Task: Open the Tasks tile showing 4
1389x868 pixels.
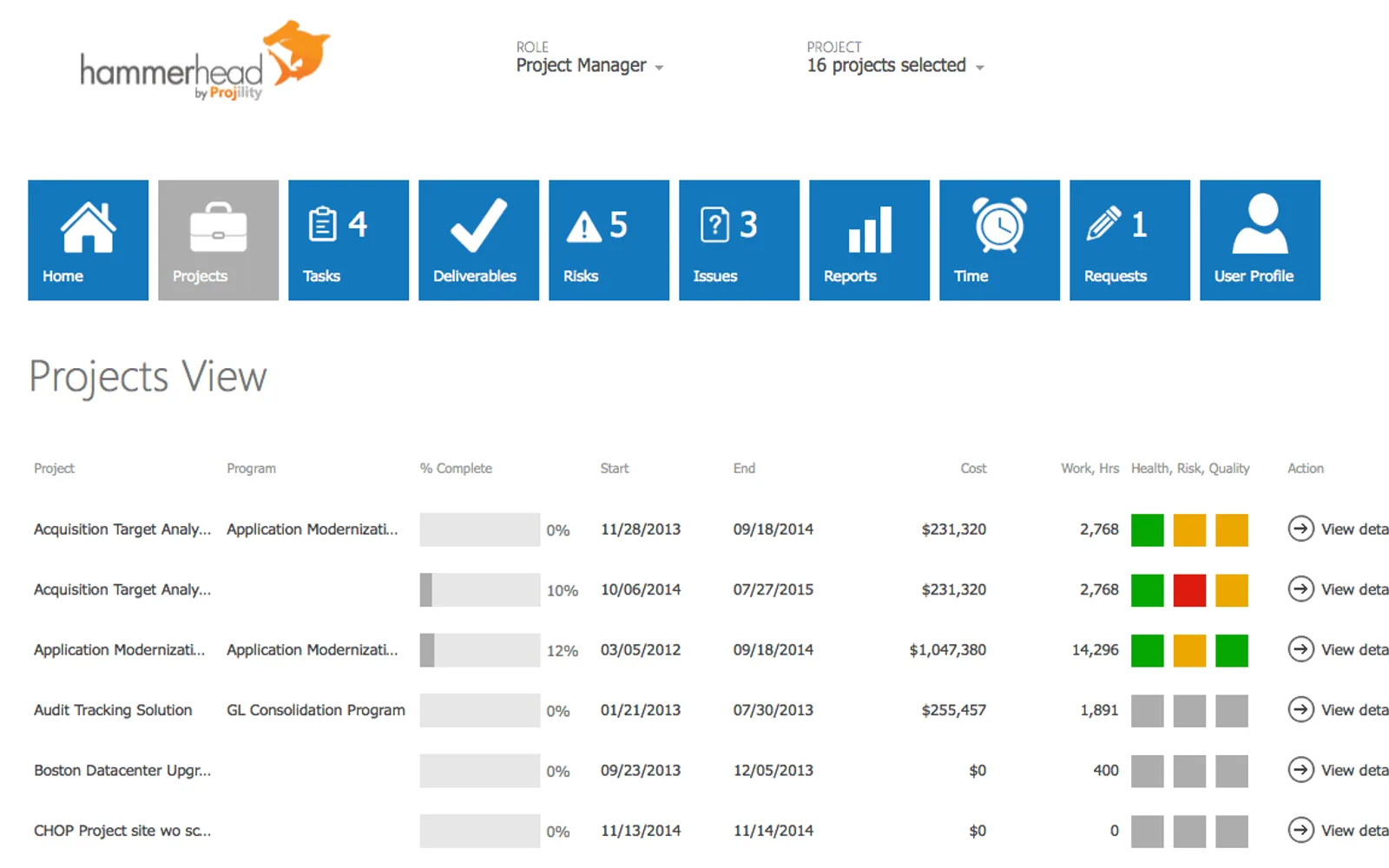Action: point(348,240)
